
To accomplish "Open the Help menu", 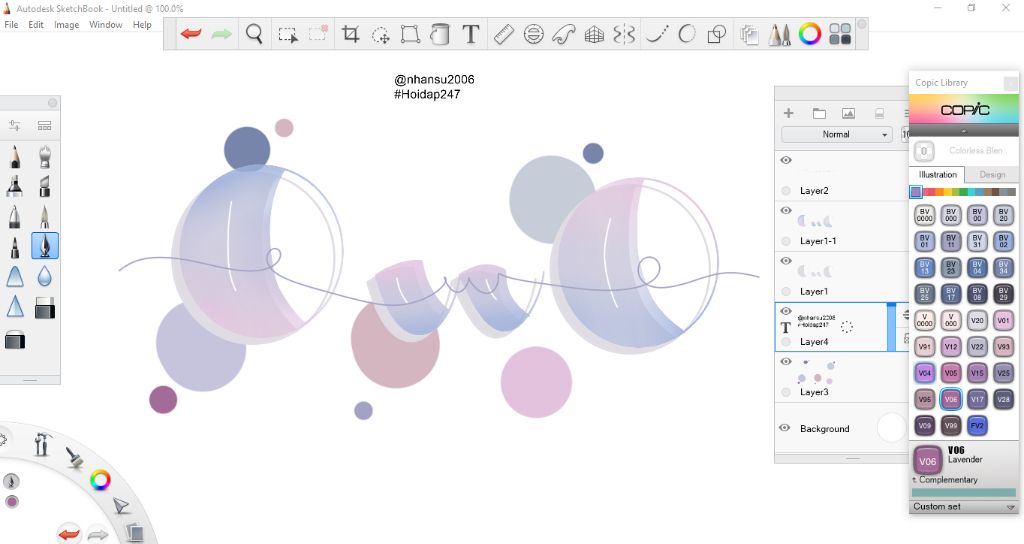I will pyautogui.click(x=142, y=25).
